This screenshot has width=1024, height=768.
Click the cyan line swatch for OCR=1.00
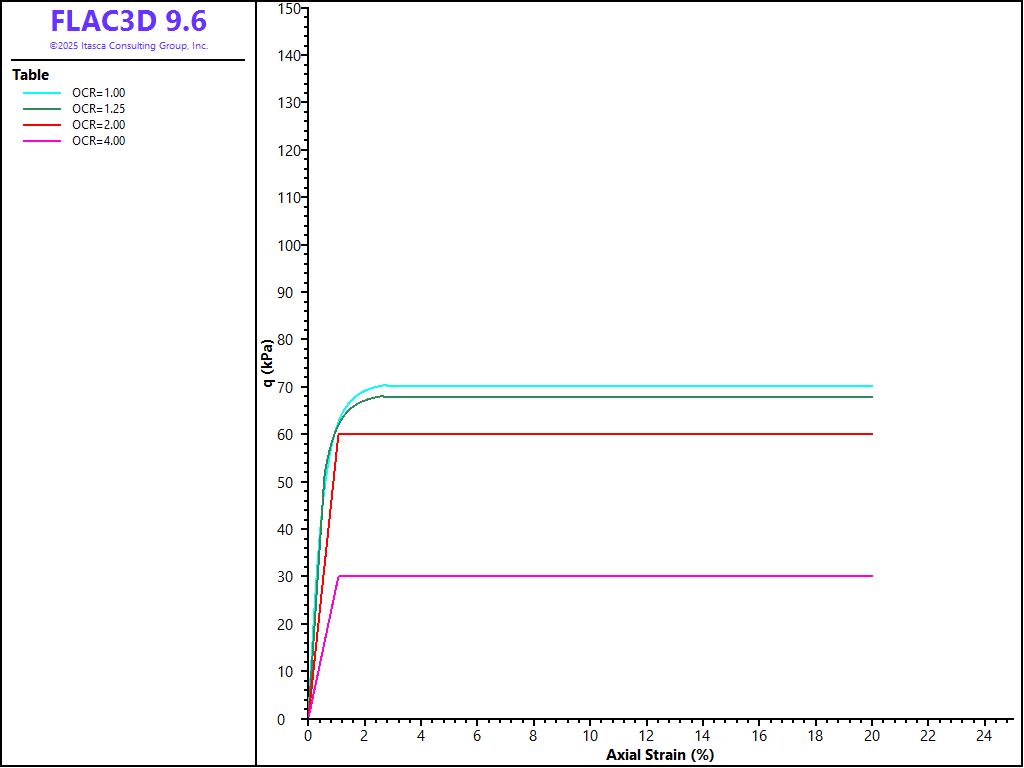coord(42,93)
